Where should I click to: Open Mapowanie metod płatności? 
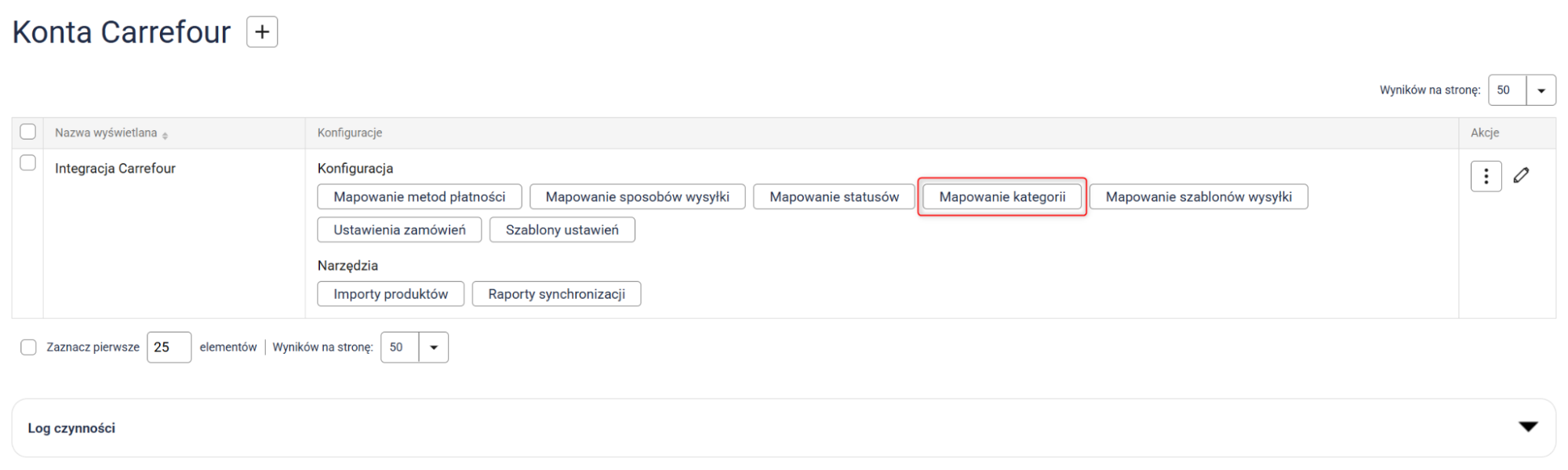[x=419, y=197]
